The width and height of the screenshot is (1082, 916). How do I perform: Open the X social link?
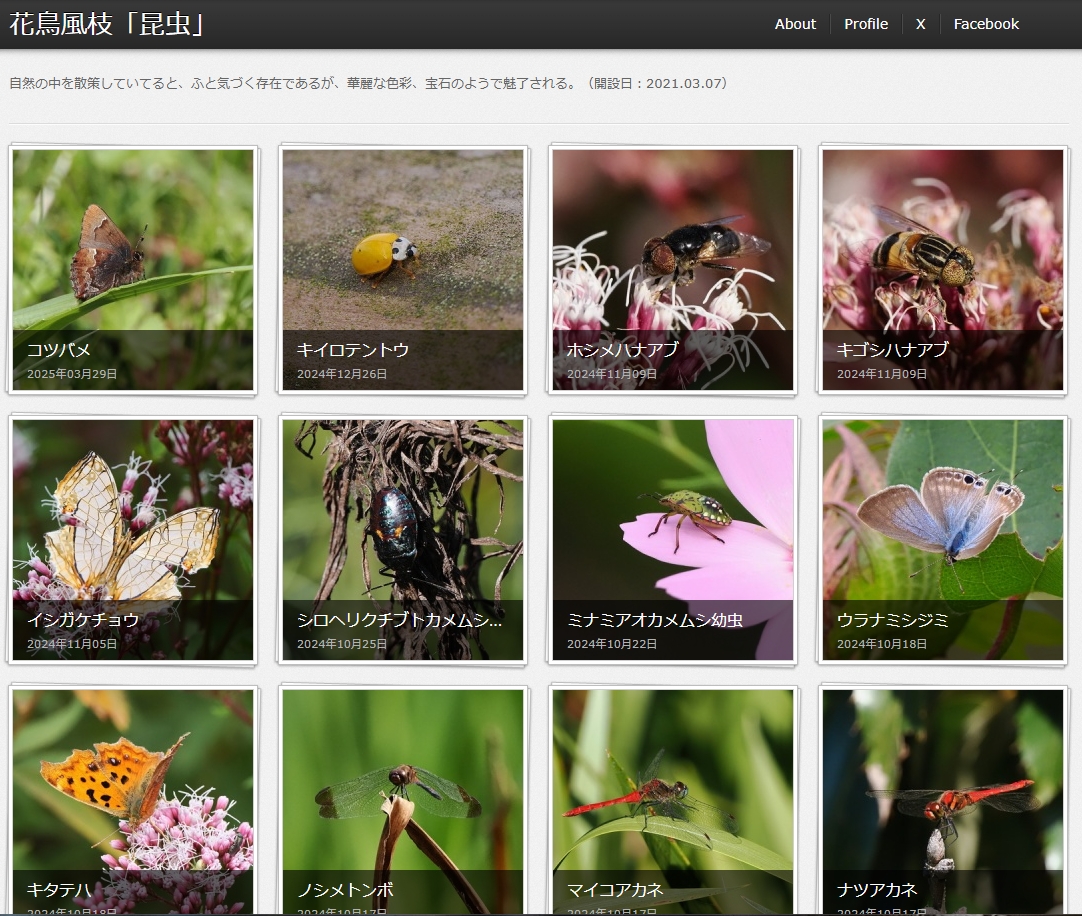pos(921,24)
